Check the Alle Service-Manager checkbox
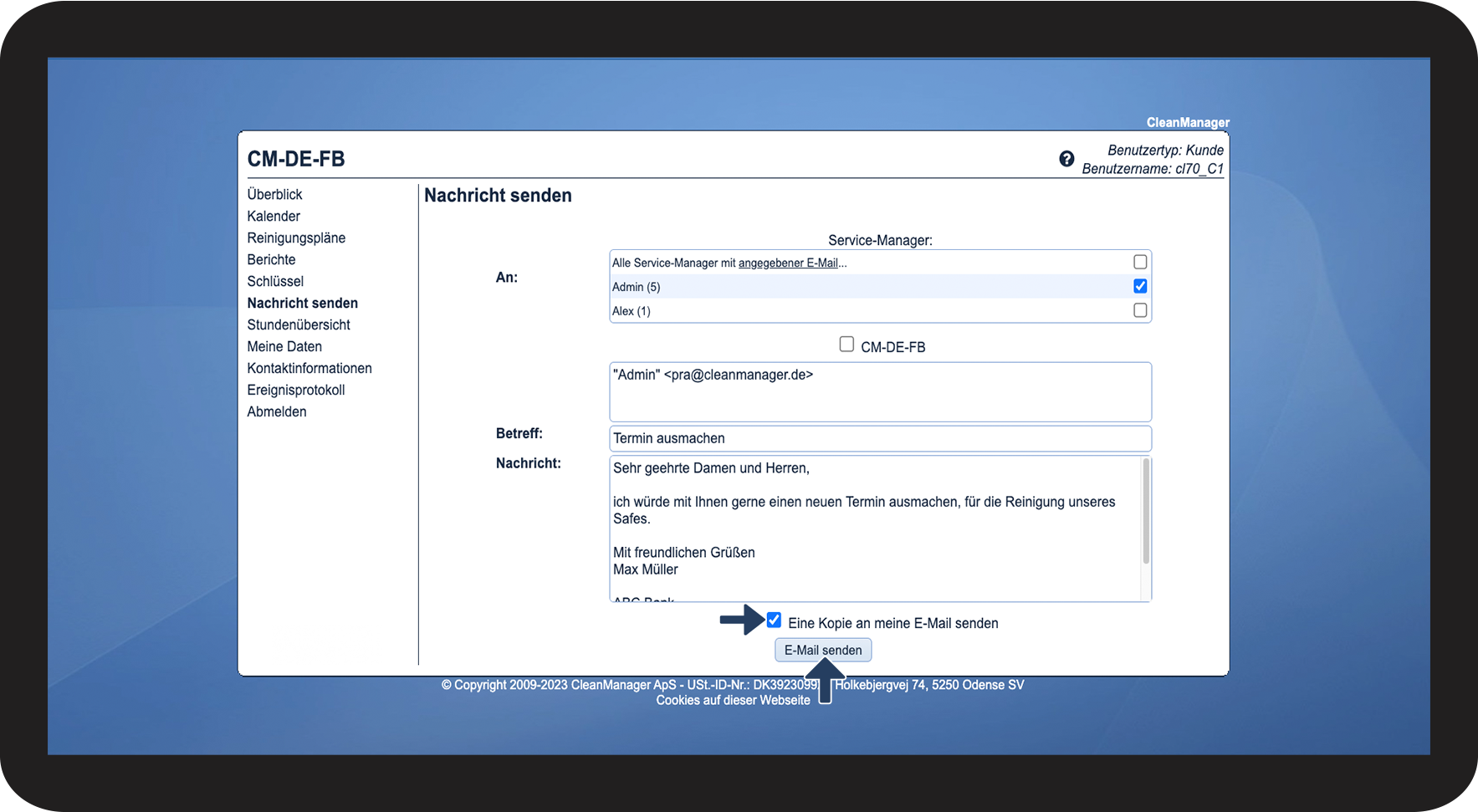 pos(1139,262)
